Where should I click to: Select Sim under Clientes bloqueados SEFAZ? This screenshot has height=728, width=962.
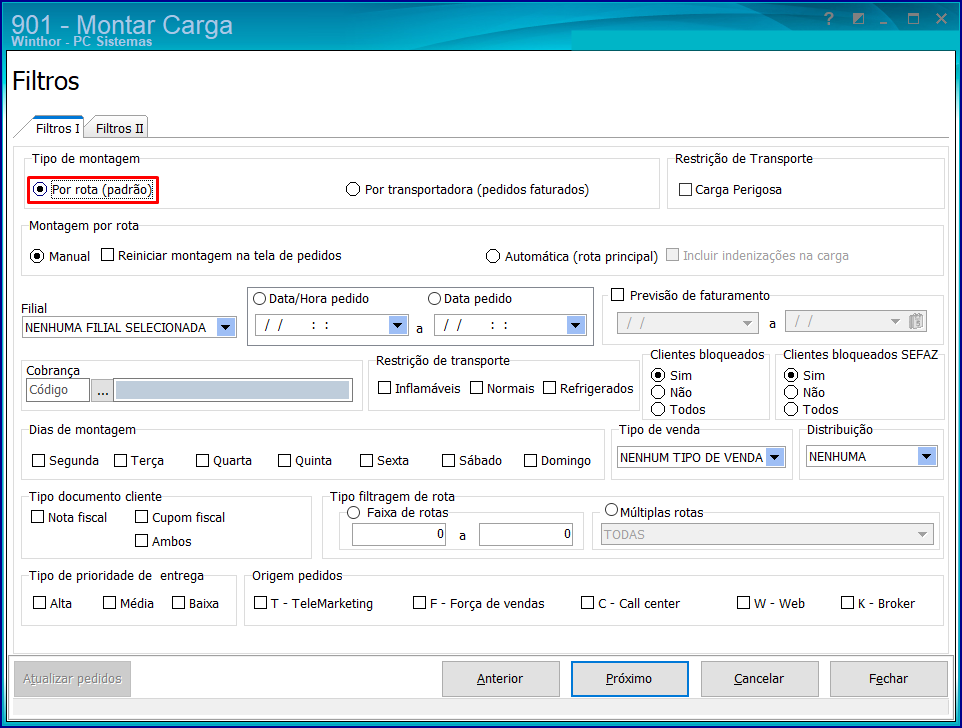pos(791,375)
